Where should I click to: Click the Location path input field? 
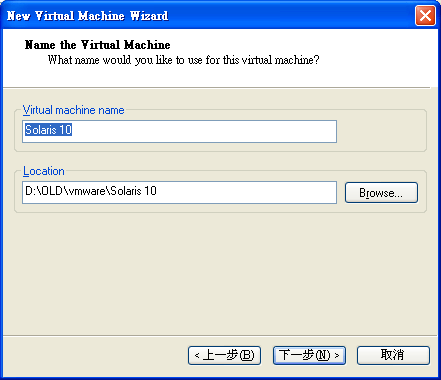click(x=179, y=192)
